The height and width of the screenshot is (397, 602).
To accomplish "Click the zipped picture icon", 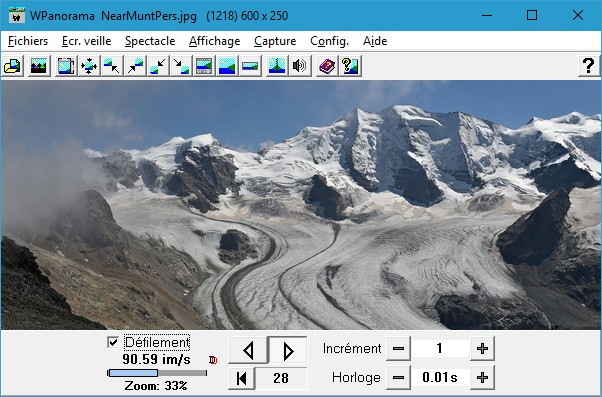I will (x=277, y=66).
